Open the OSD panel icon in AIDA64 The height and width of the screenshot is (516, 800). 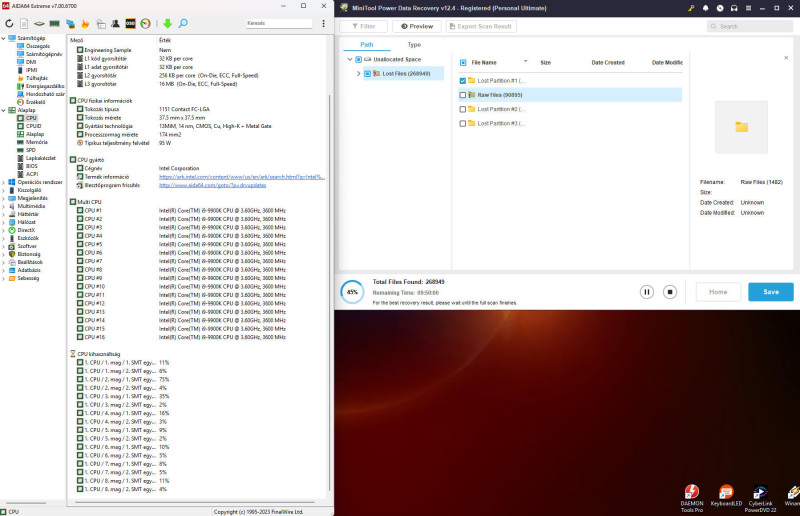[x=130, y=23]
